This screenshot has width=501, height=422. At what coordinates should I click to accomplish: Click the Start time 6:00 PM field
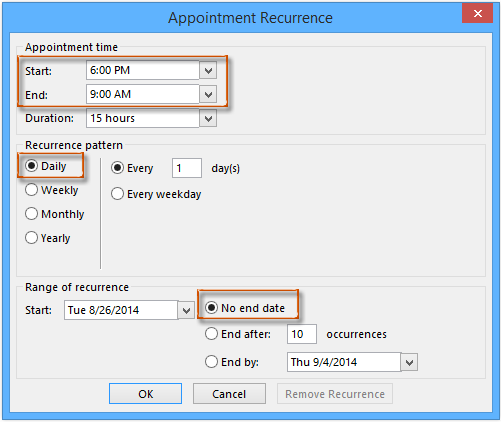click(x=143, y=70)
